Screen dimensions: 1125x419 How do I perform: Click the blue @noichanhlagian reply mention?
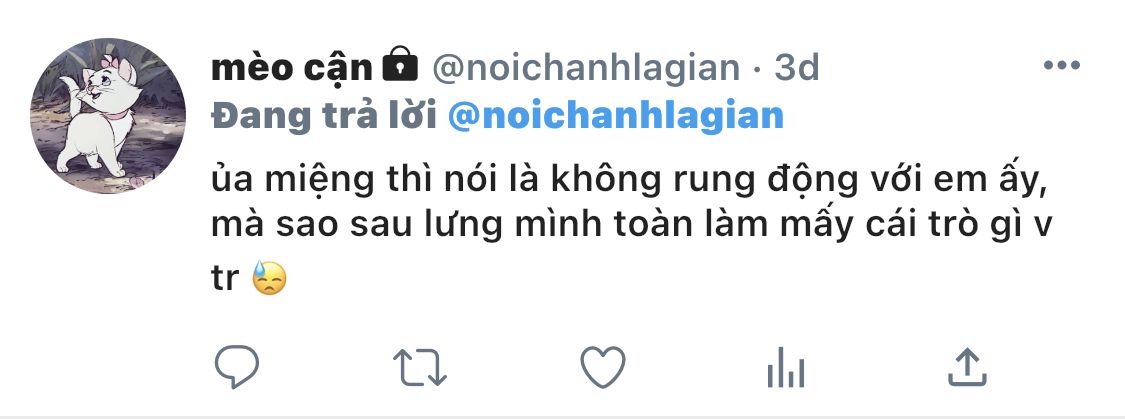coord(616,116)
